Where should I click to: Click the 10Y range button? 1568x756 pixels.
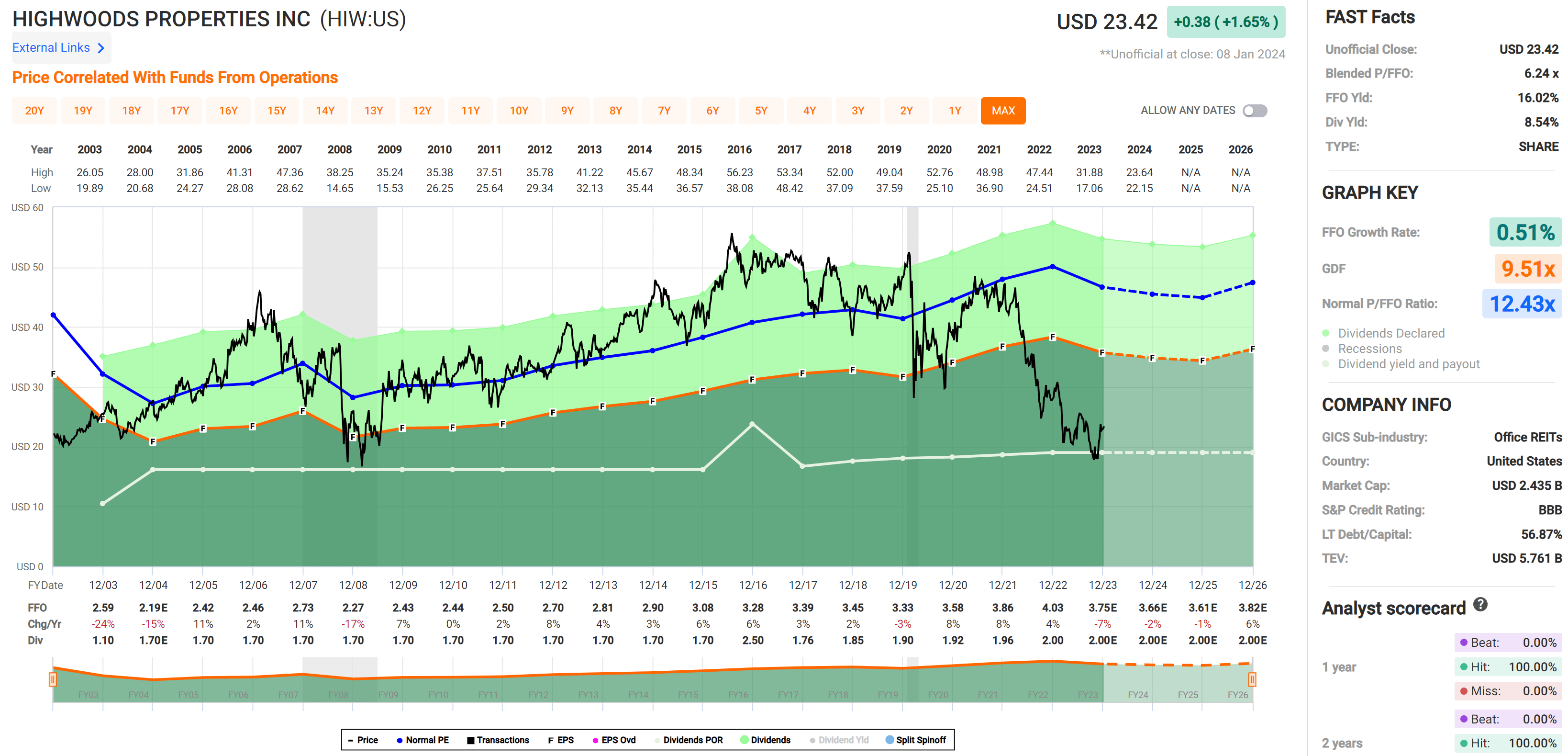(x=519, y=110)
